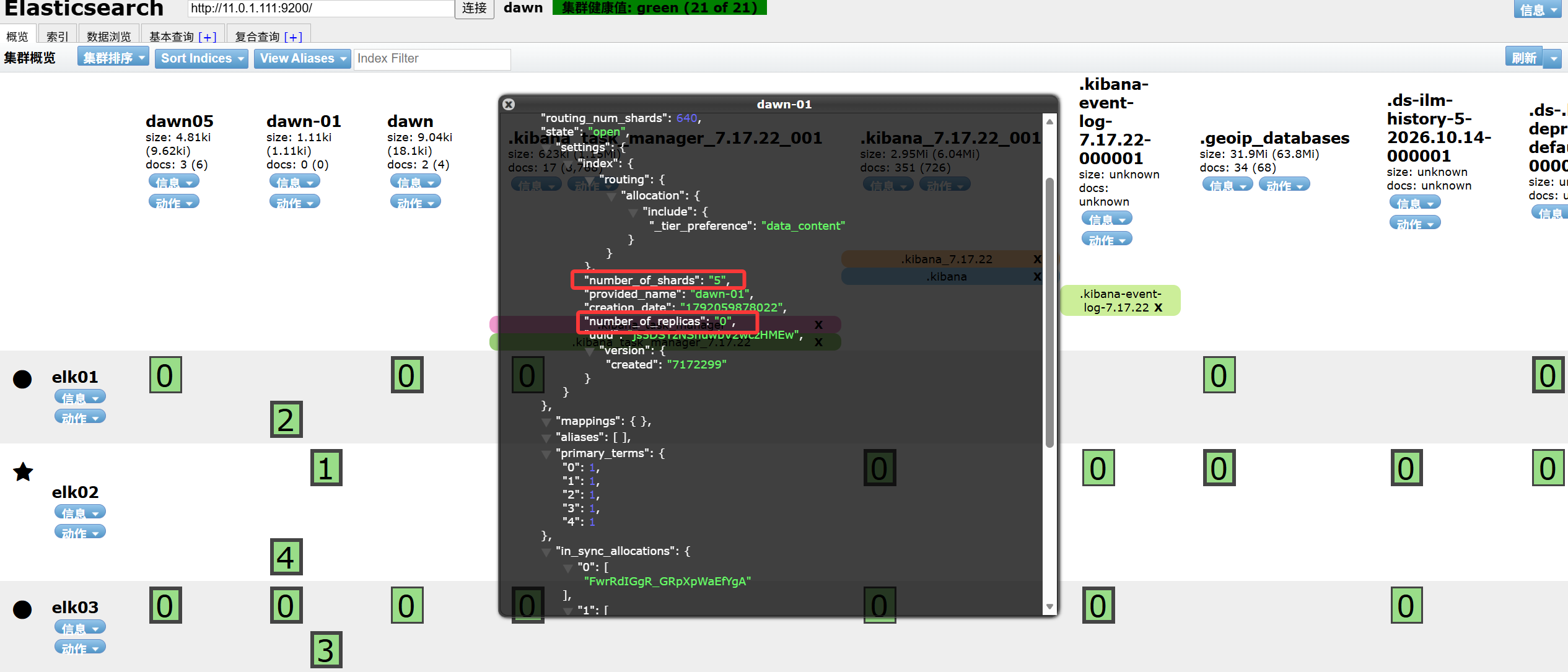Click the cluster health green status badge
Image resolution: width=1568 pixels, height=672 pixels.
(x=660, y=7)
